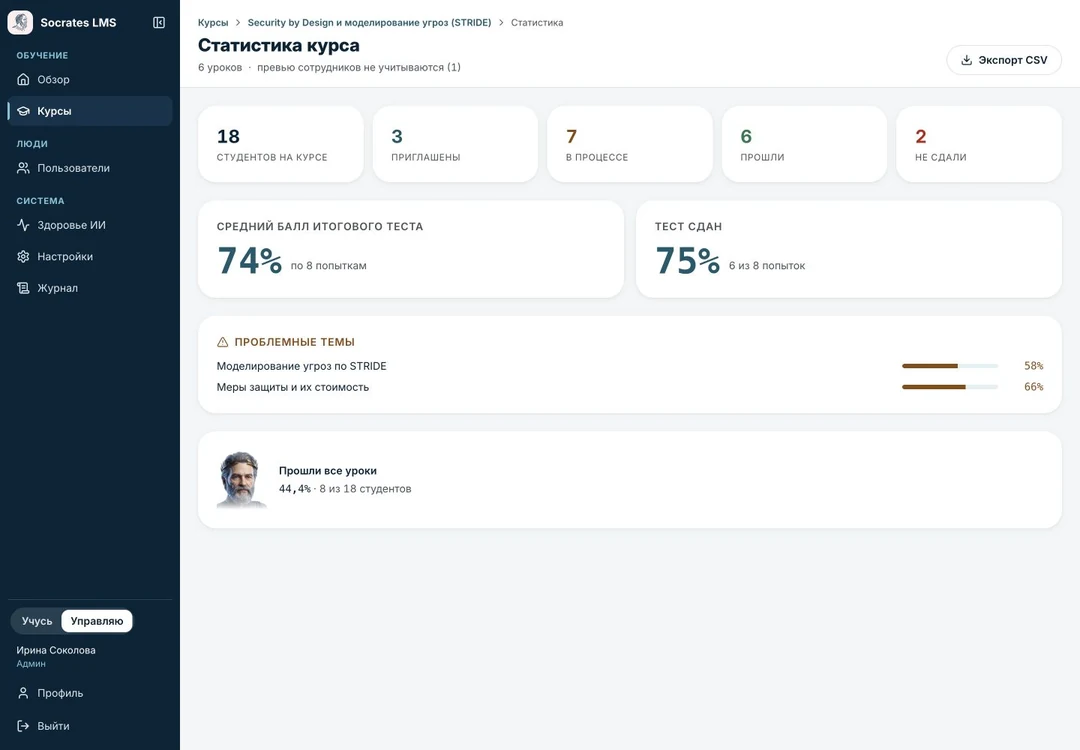This screenshot has height=750, width=1080.
Task: Log out using Выйти
Action: [x=90, y=726]
